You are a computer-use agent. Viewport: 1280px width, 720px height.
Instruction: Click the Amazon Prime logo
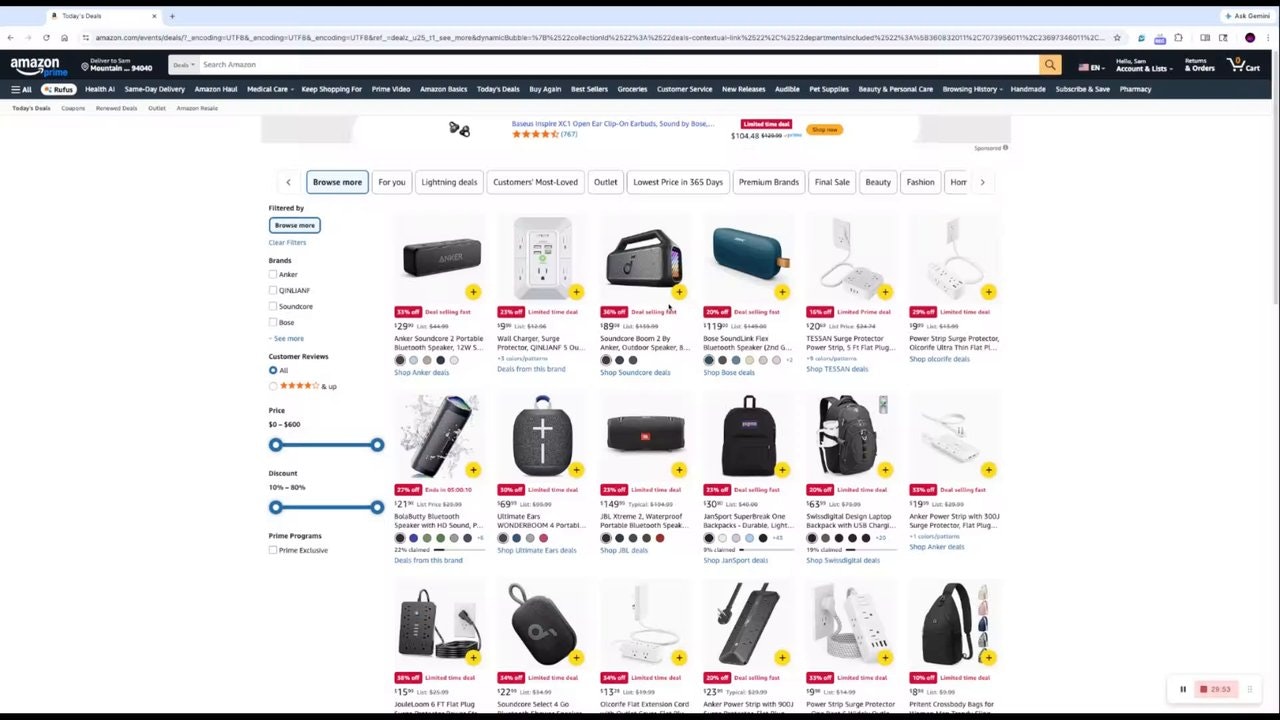click(x=38, y=65)
